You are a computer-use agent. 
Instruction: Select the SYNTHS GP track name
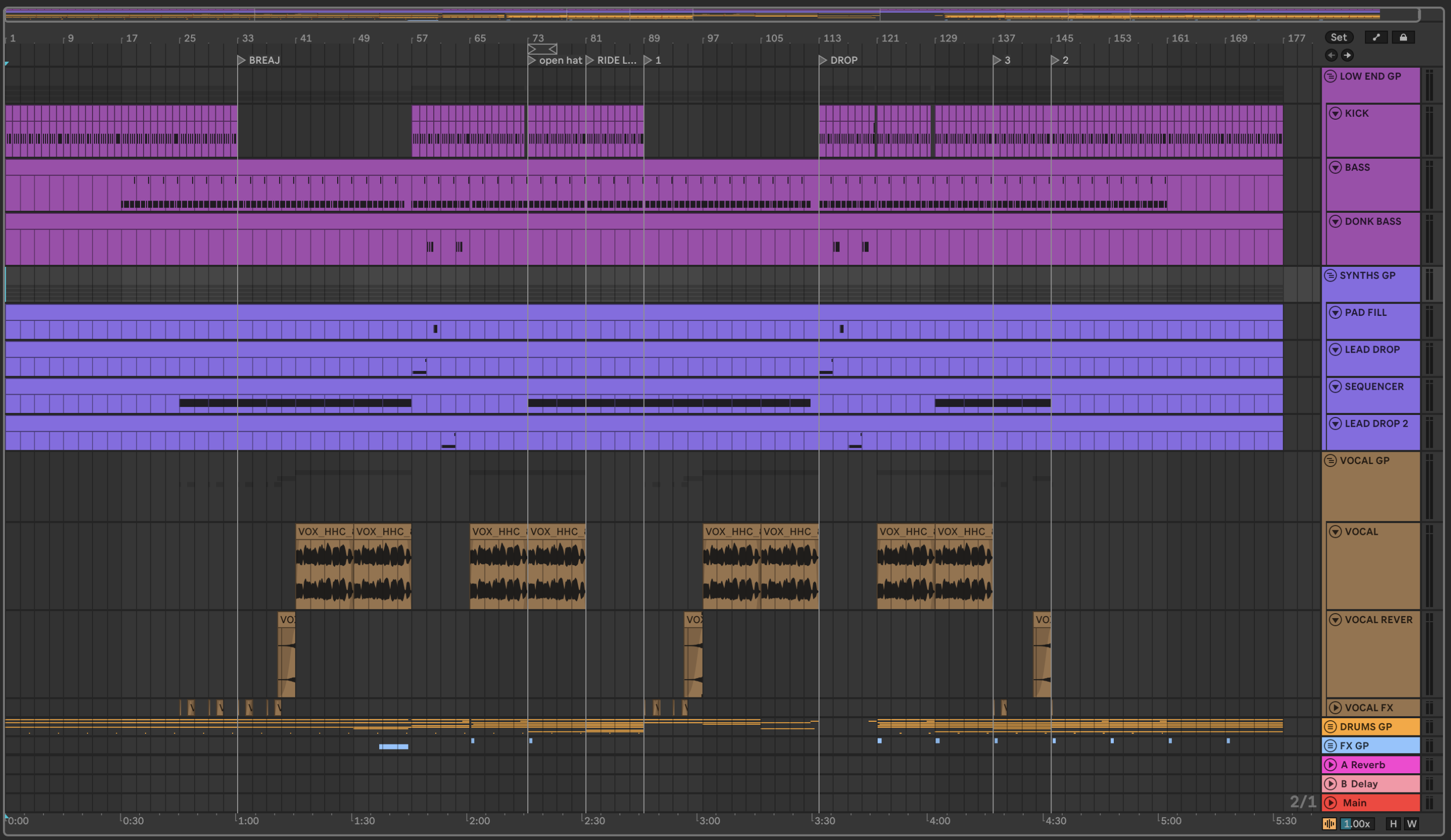1368,276
